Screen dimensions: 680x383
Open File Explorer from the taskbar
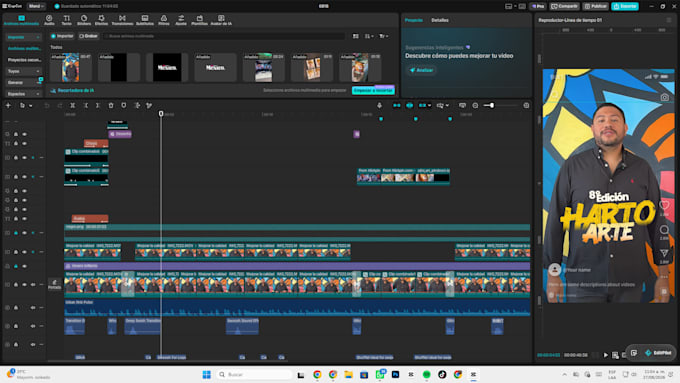tap(348, 374)
